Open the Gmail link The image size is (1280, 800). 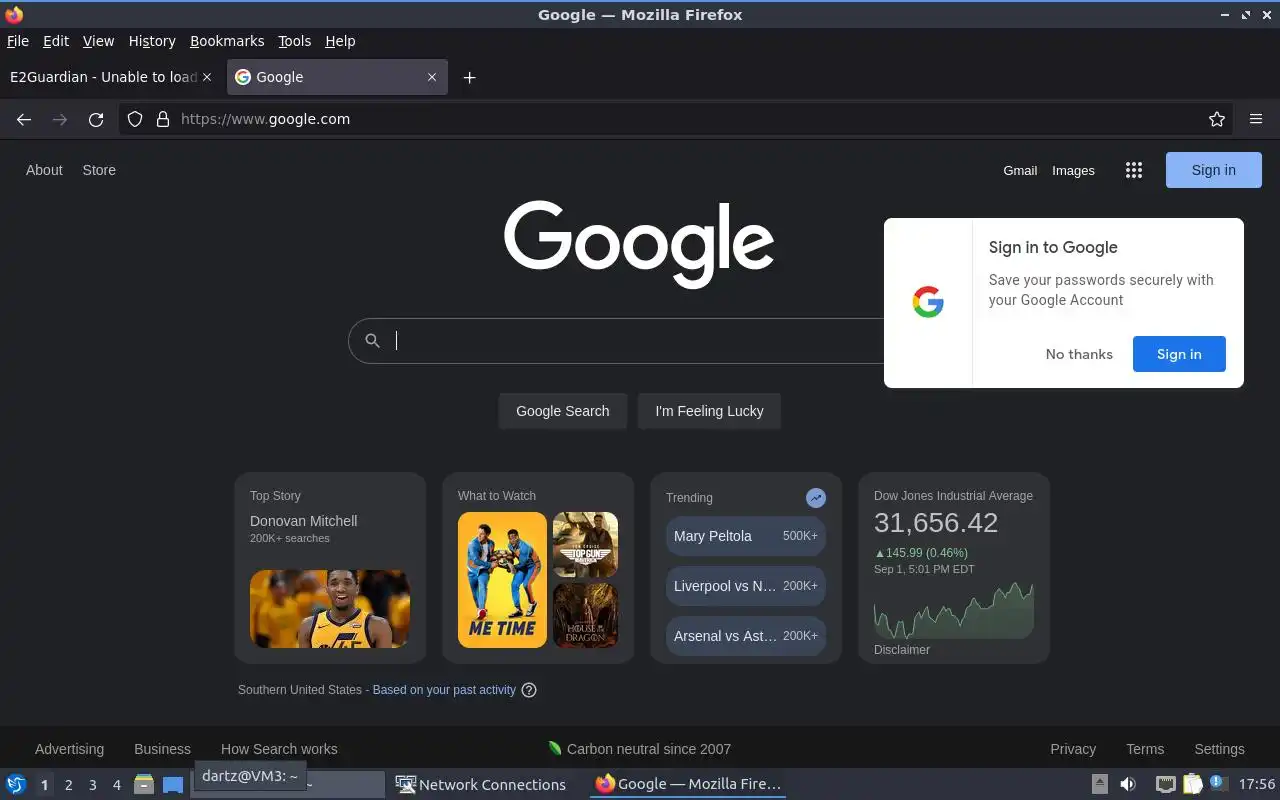coord(1020,170)
